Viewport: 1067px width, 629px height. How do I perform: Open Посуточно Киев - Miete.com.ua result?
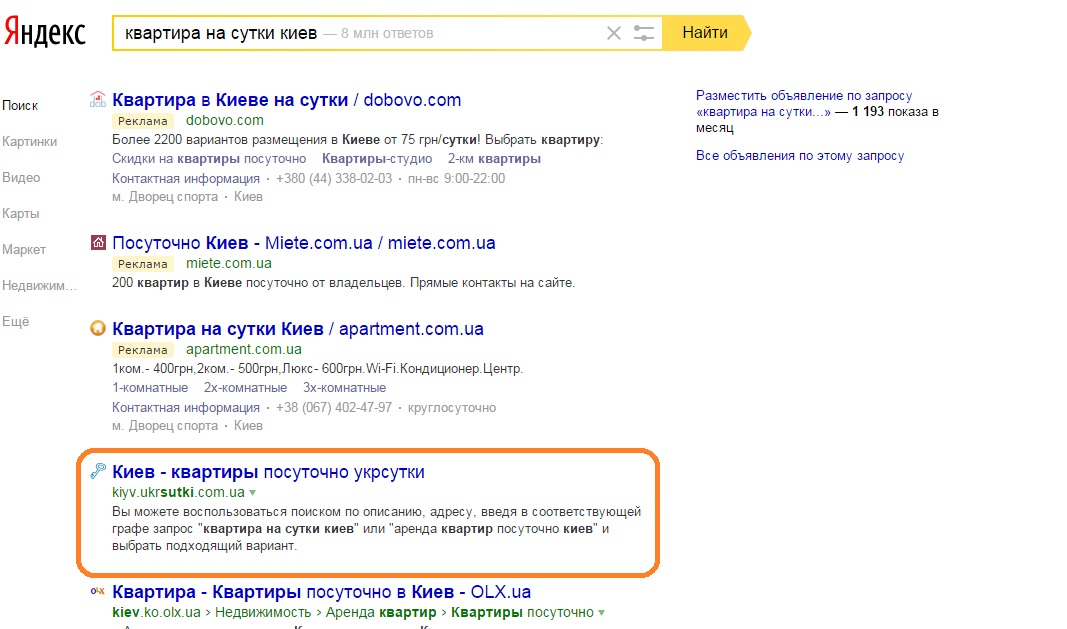303,243
